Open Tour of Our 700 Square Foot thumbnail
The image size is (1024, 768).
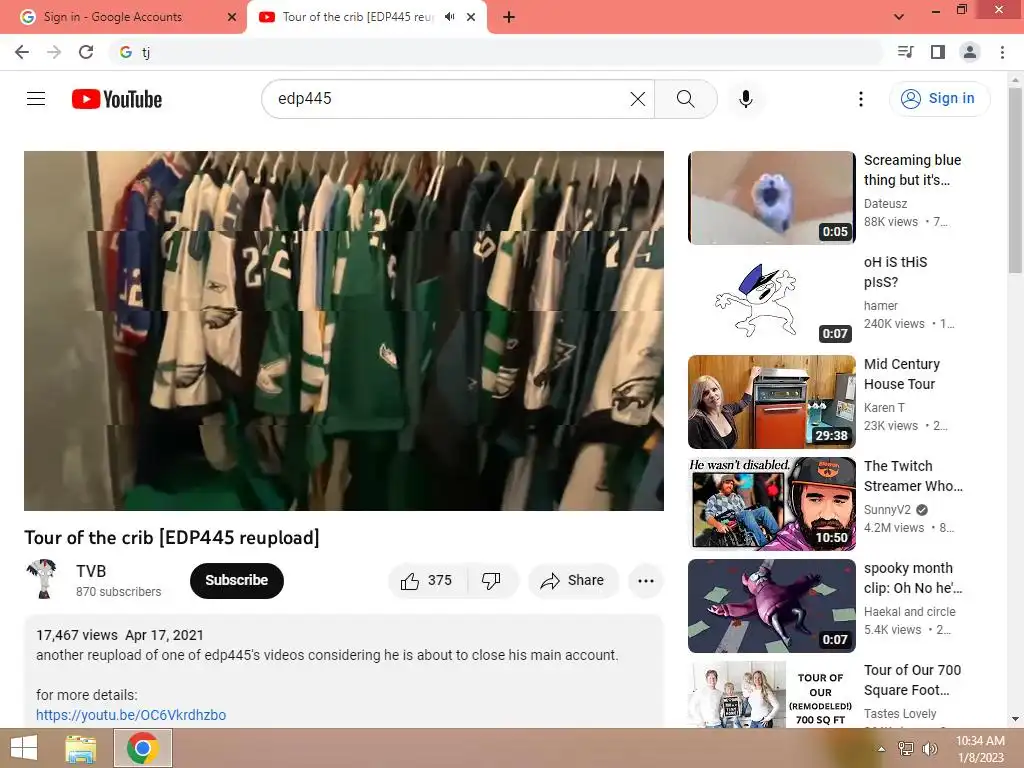click(x=771, y=694)
